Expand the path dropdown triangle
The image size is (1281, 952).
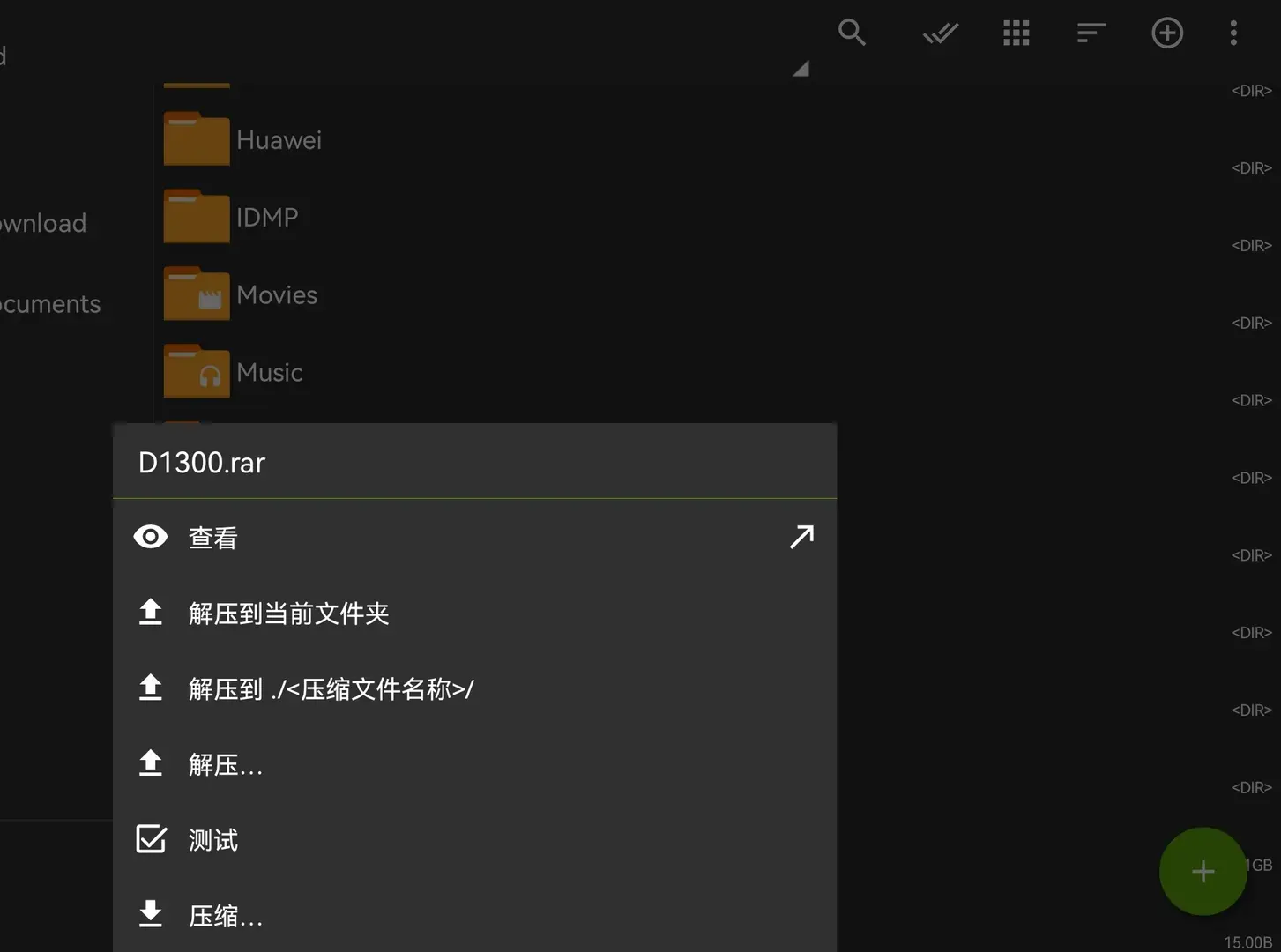pyautogui.click(x=801, y=68)
